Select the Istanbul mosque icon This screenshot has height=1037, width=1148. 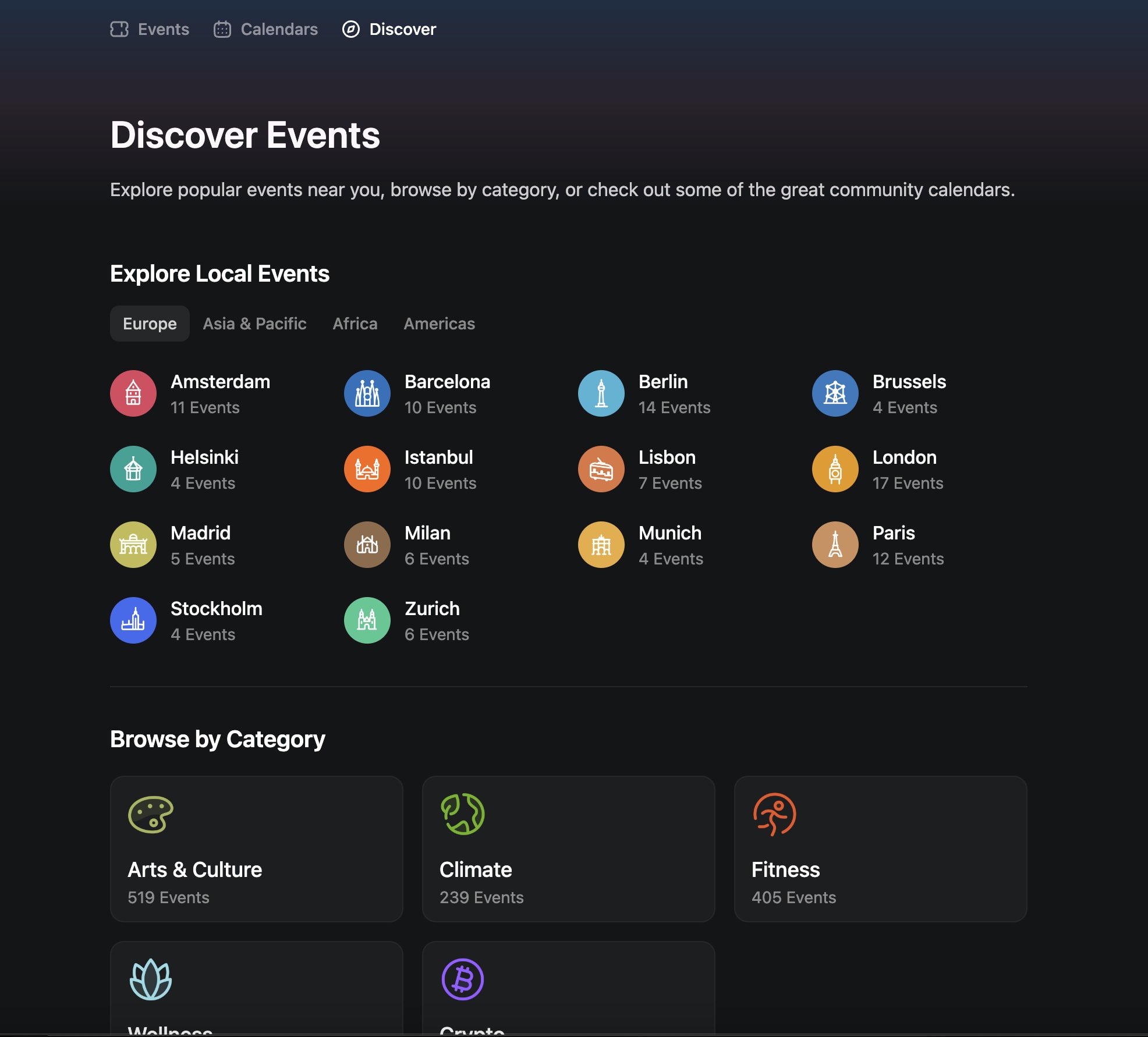[367, 469]
